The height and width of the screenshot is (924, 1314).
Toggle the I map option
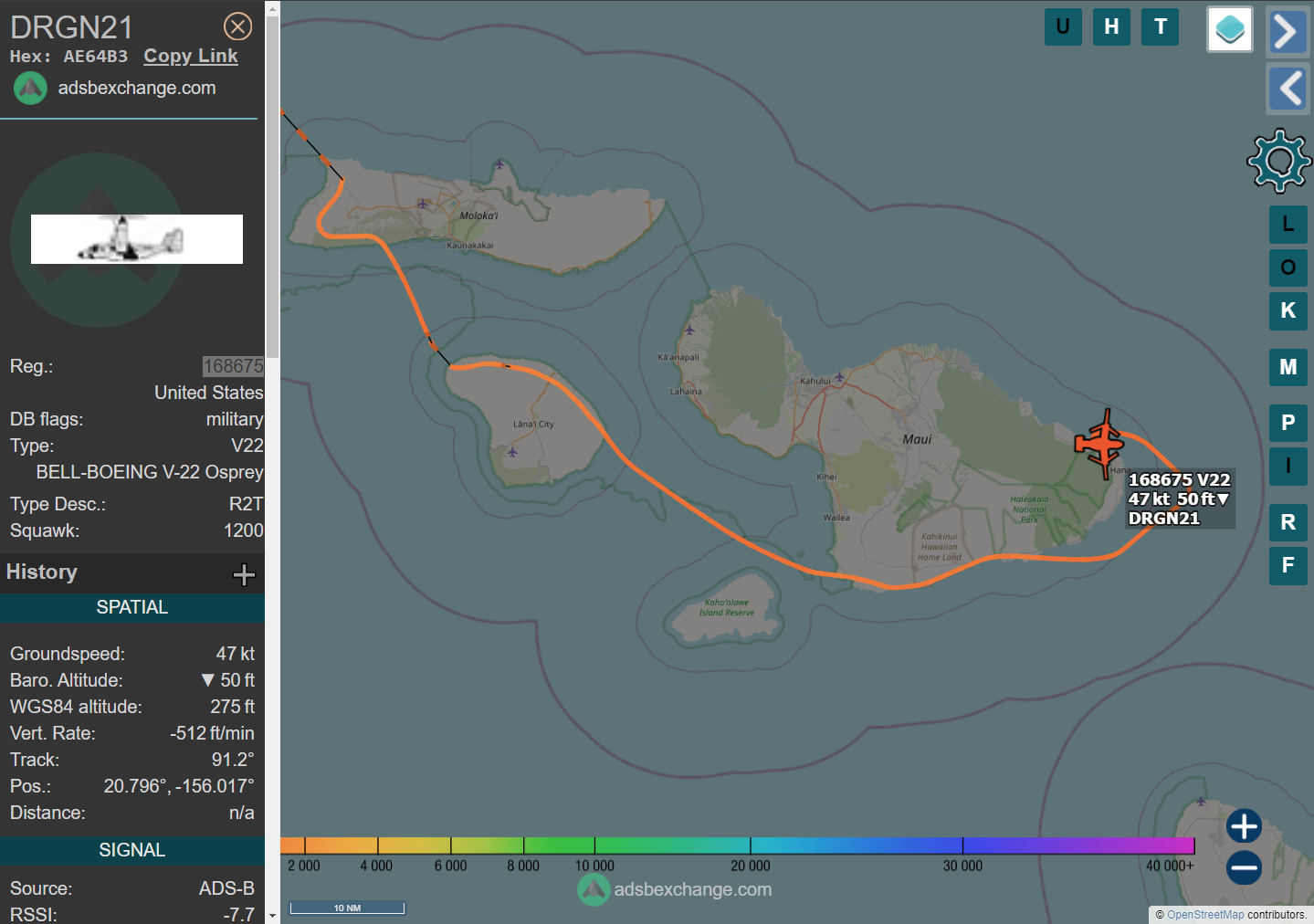coord(1288,466)
